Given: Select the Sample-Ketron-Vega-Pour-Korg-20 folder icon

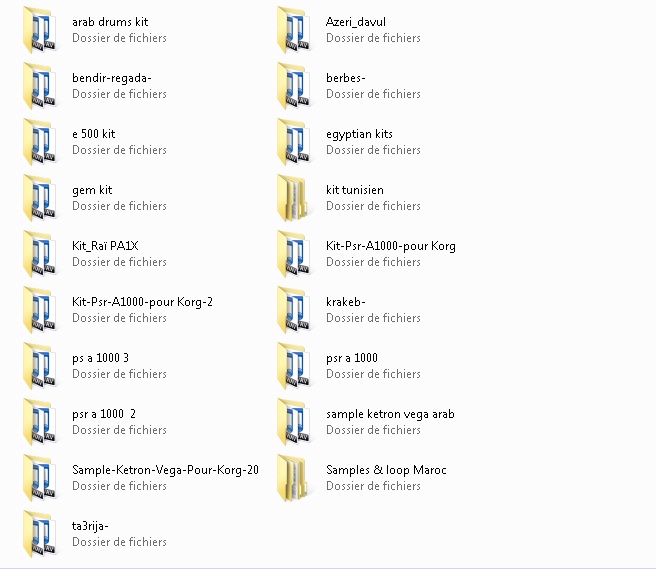Looking at the screenshot, I should pos(40,478).
